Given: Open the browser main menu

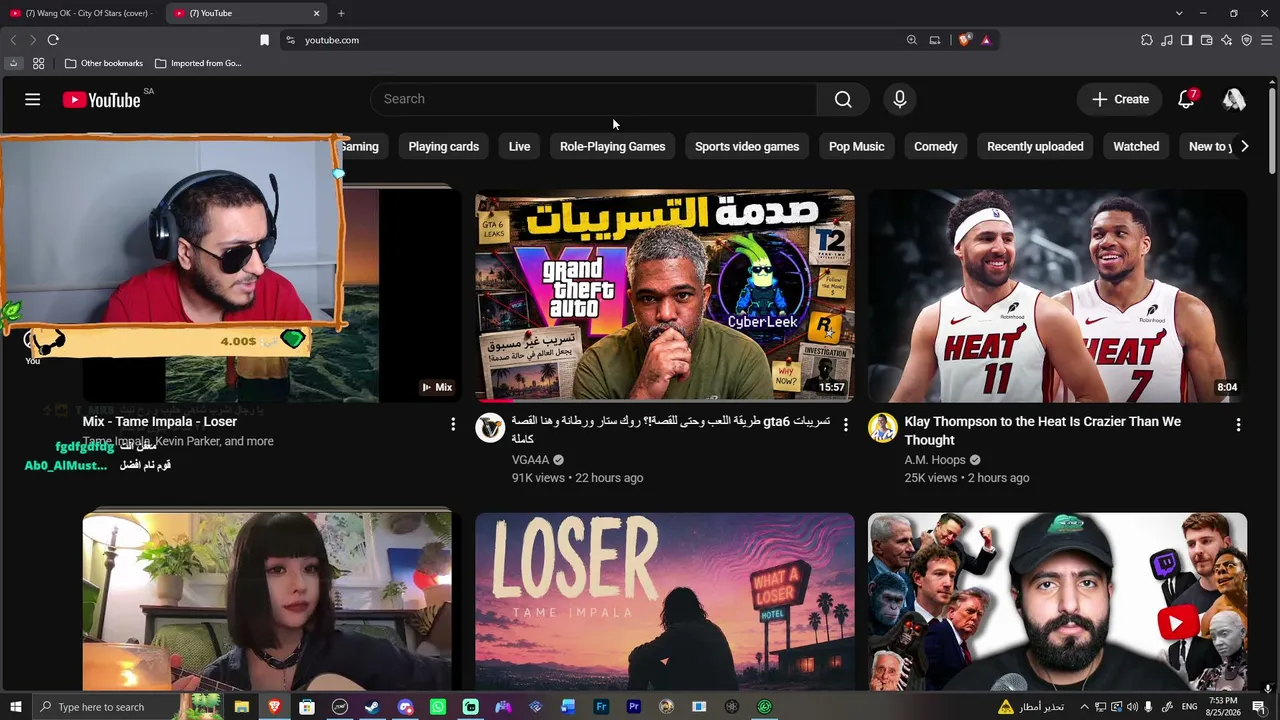Looking at the screenshot, I should point(1267,40).
